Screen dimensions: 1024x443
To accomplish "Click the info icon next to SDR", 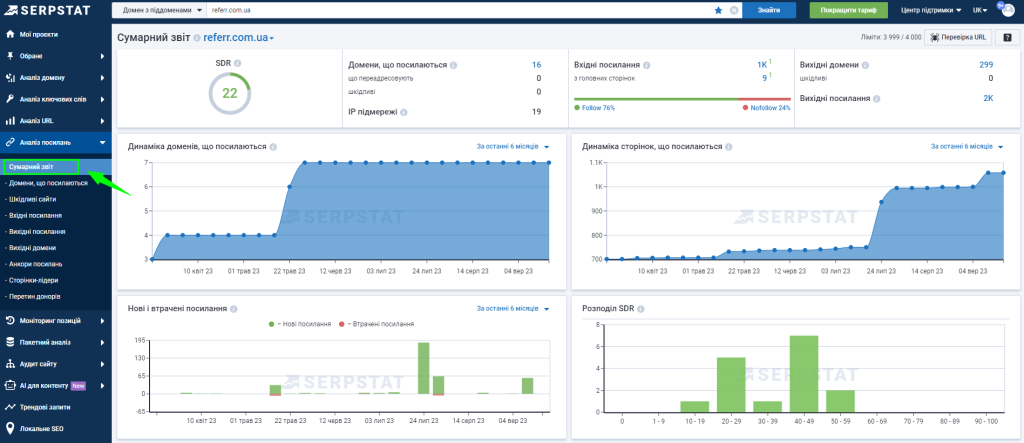I will coord(238,62).
